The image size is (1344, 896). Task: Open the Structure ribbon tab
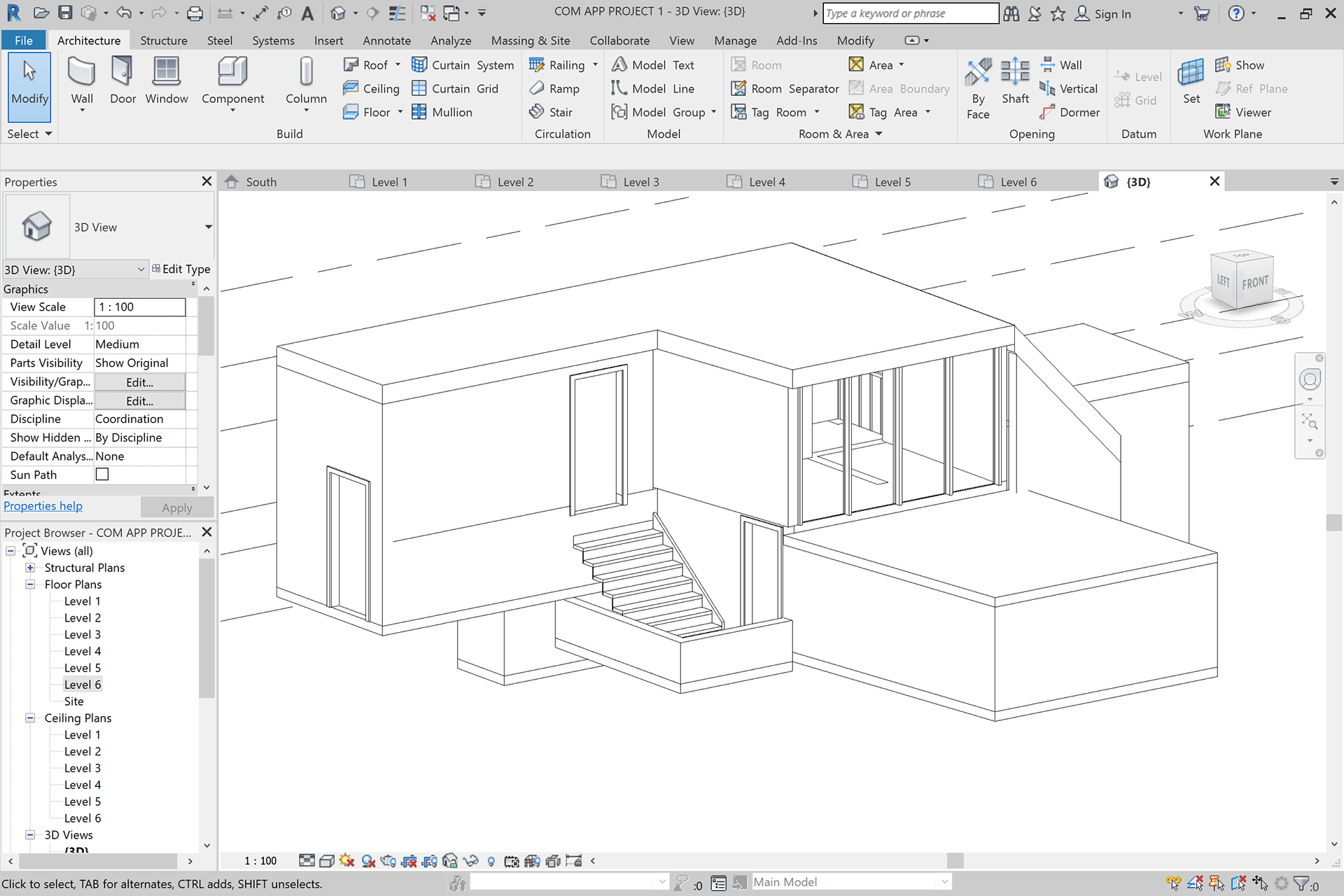pos(164,41)
